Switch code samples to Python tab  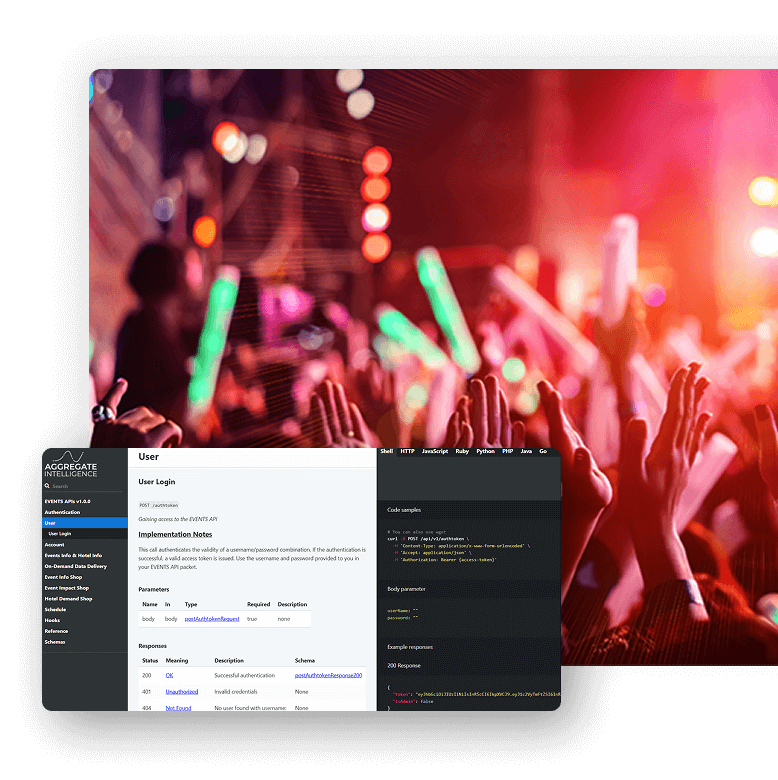486,451
